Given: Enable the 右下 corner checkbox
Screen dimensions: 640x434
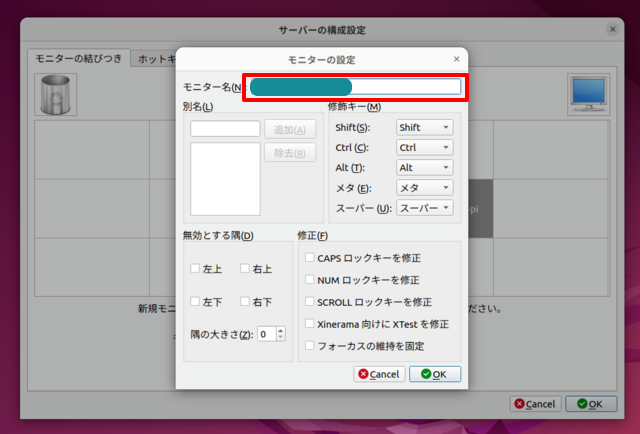Looking at the screenshot, I should coord(245,302).
